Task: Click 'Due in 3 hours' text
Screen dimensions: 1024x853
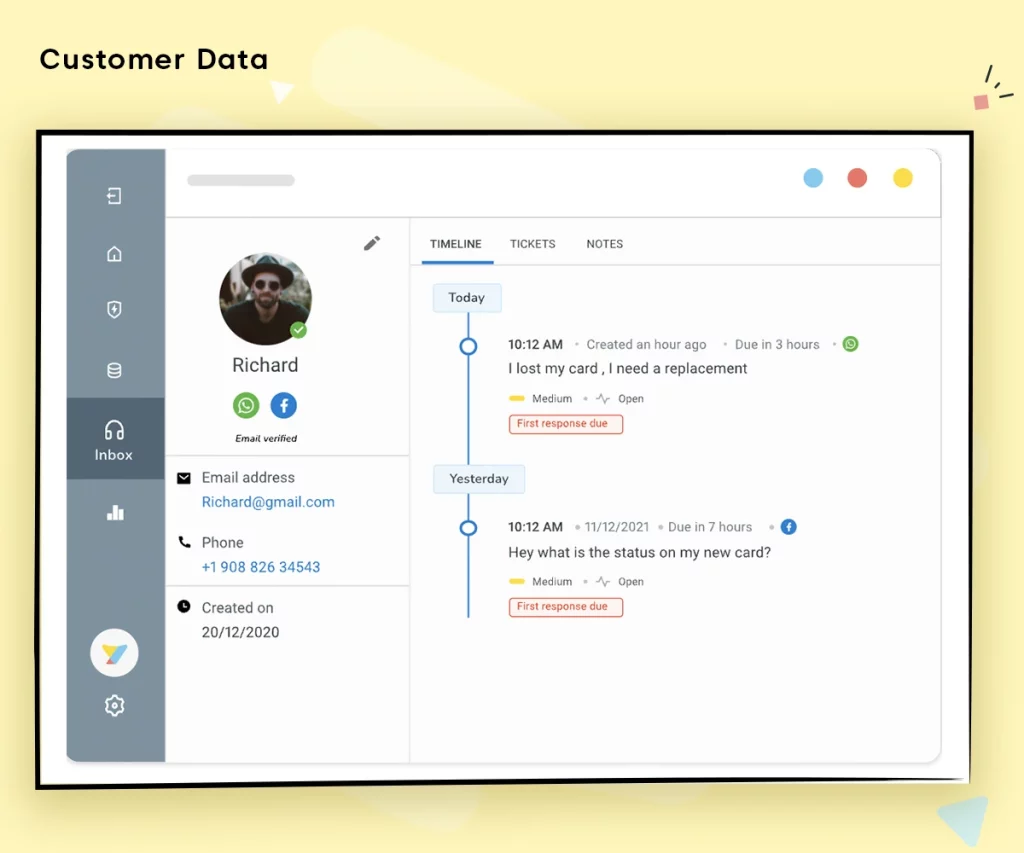Action: (x=777, y=344)
